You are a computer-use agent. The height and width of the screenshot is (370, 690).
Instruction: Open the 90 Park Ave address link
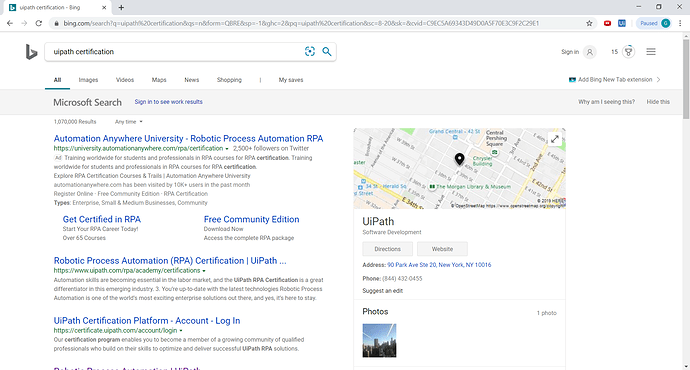439,265
